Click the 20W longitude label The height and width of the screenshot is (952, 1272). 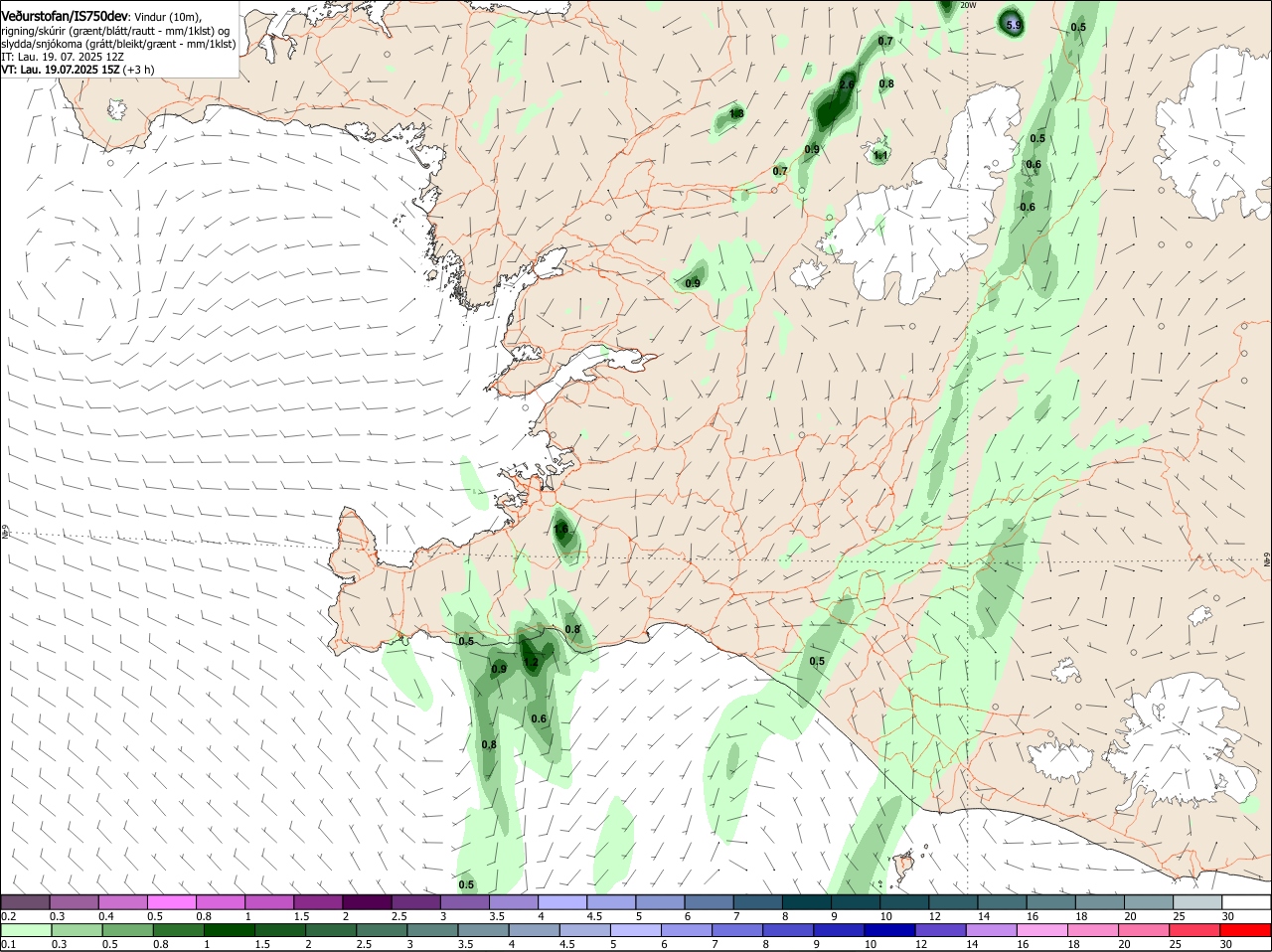(x=969, y=5)
